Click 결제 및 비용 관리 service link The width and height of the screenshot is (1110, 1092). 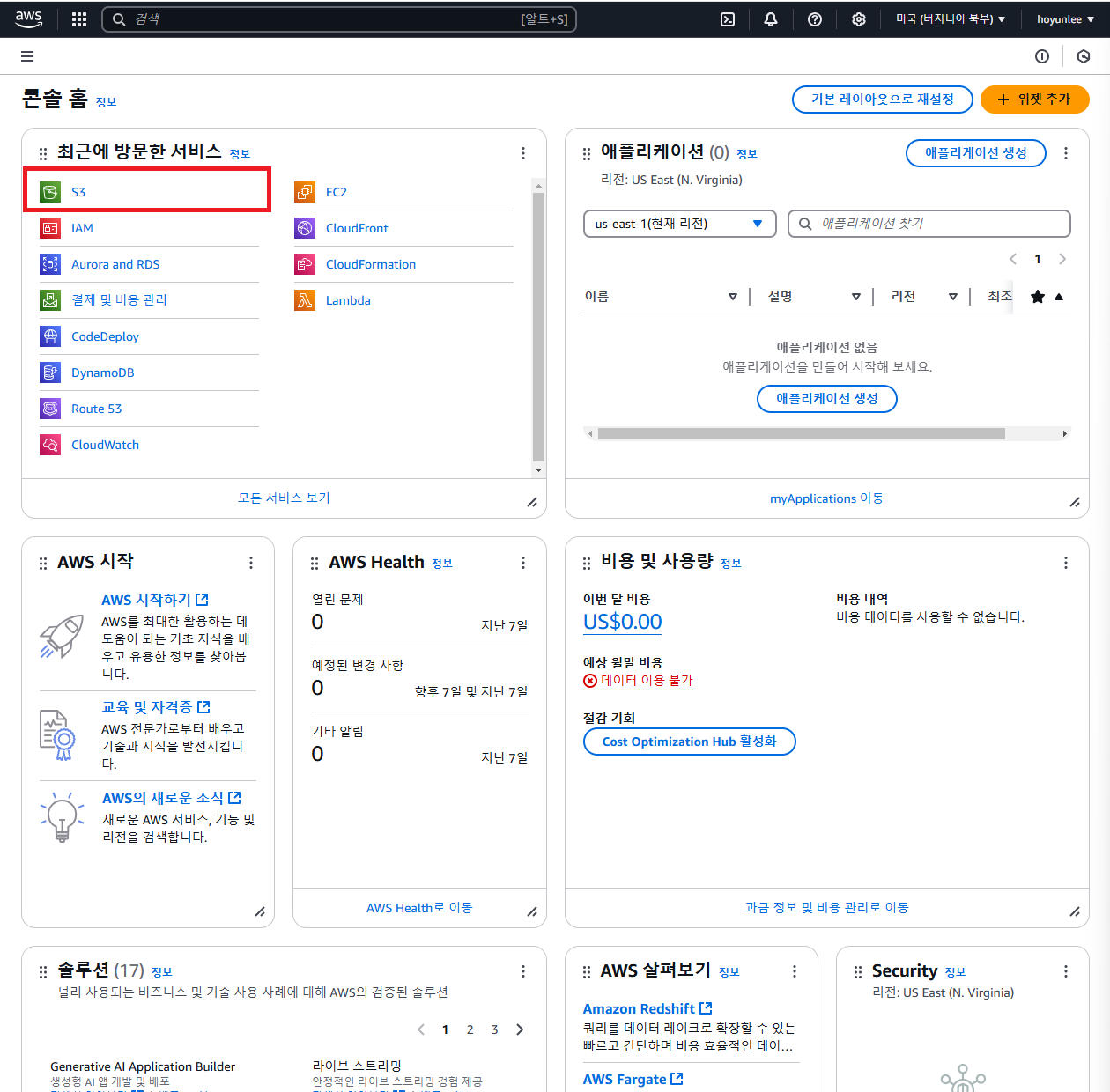coord(119,300)
